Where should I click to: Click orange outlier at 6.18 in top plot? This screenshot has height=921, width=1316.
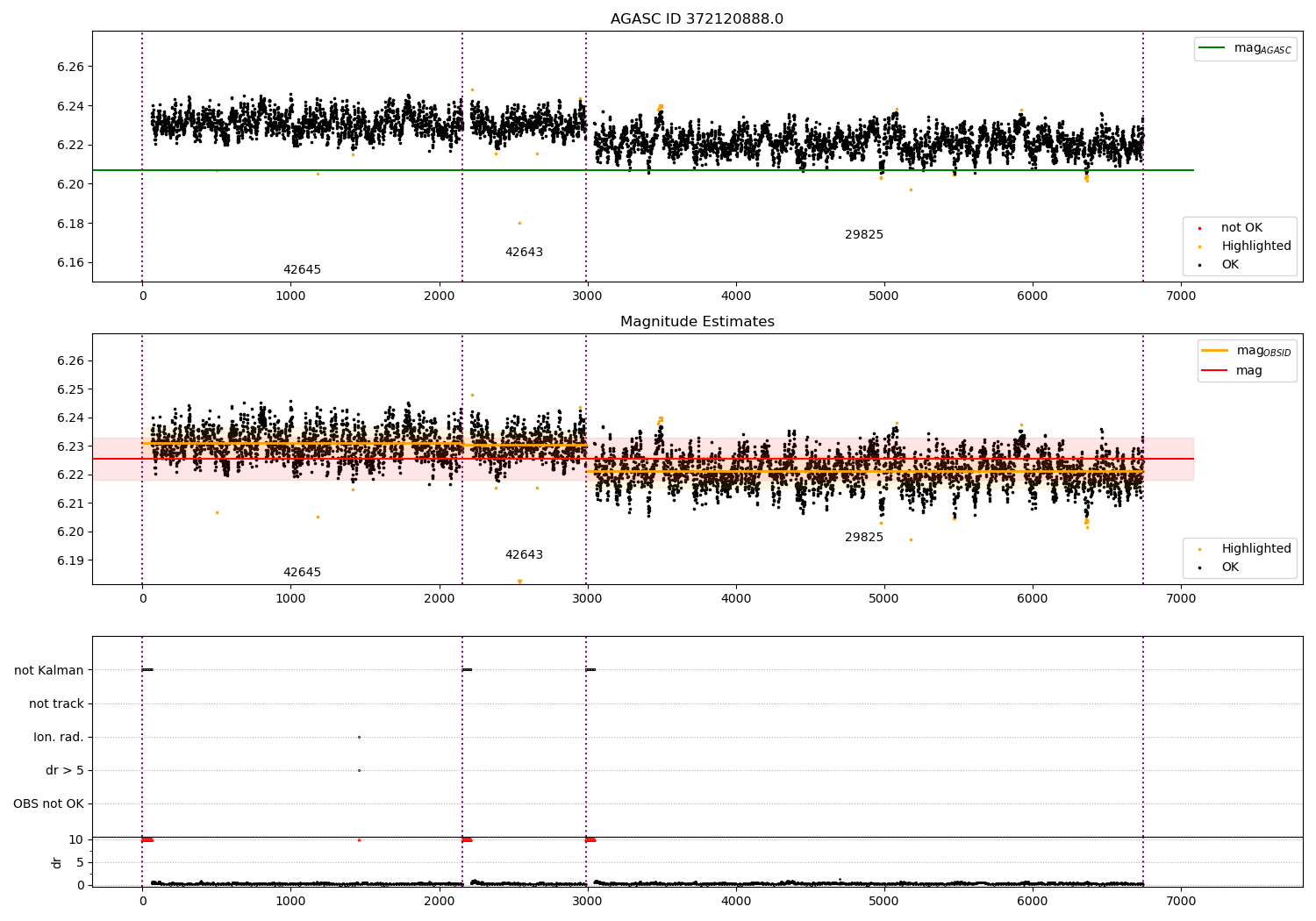coord(519,223)
